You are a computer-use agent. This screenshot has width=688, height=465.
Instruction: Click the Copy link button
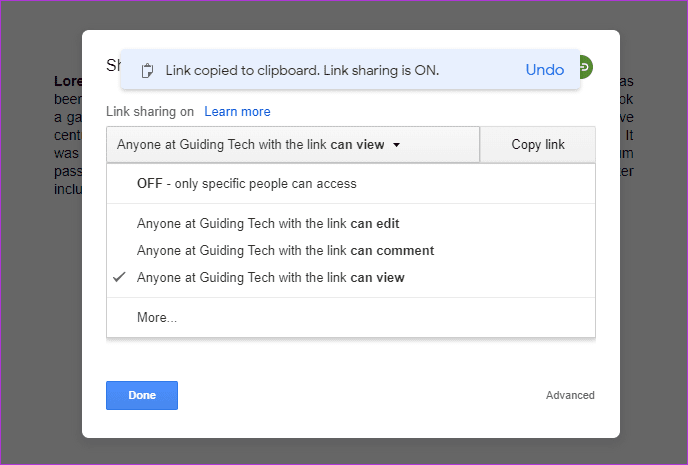pyautogui.click(x=538, y=144)
